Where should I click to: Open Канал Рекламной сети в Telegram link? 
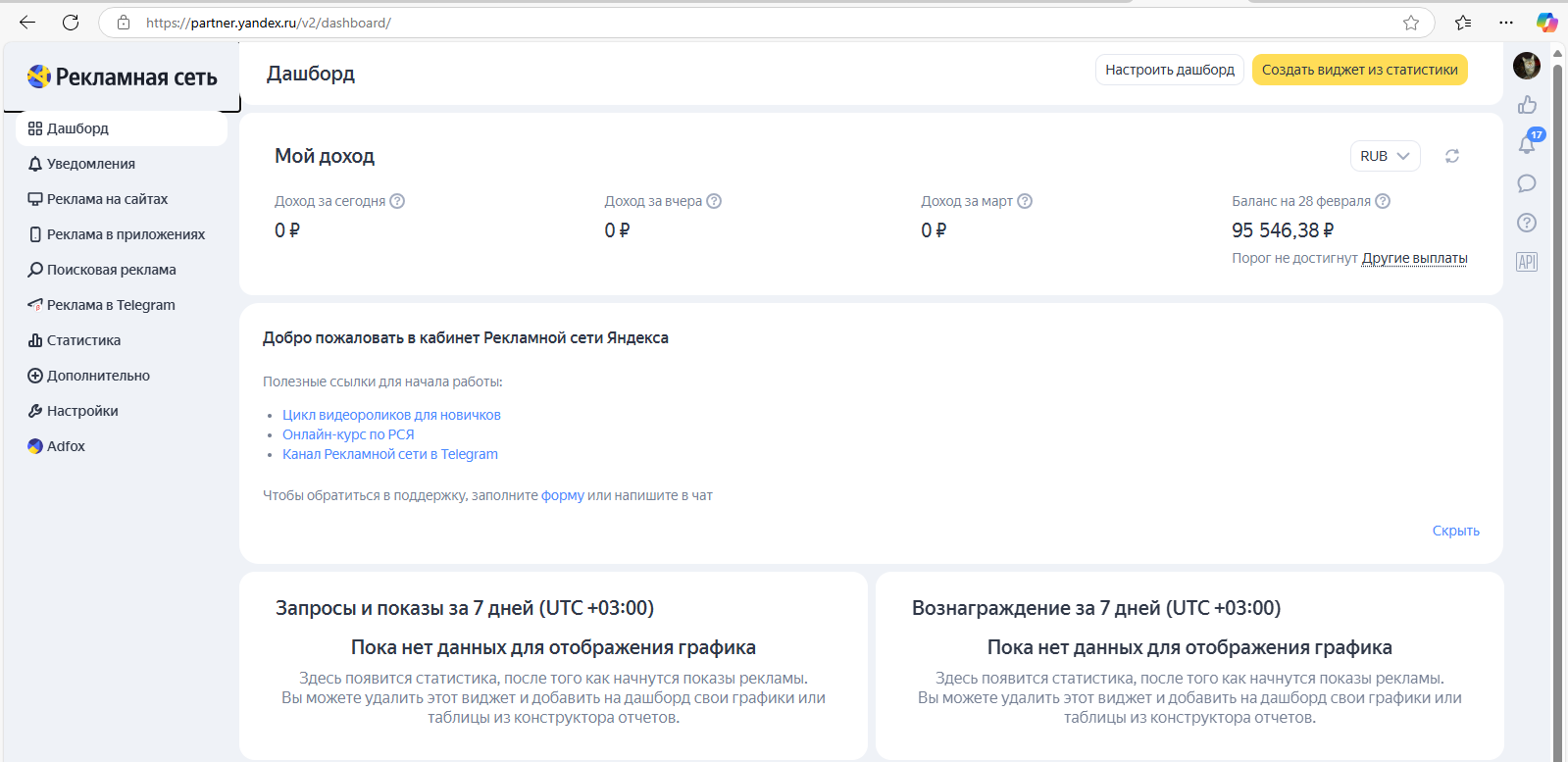pyautogui.click(x=390, y=454)
